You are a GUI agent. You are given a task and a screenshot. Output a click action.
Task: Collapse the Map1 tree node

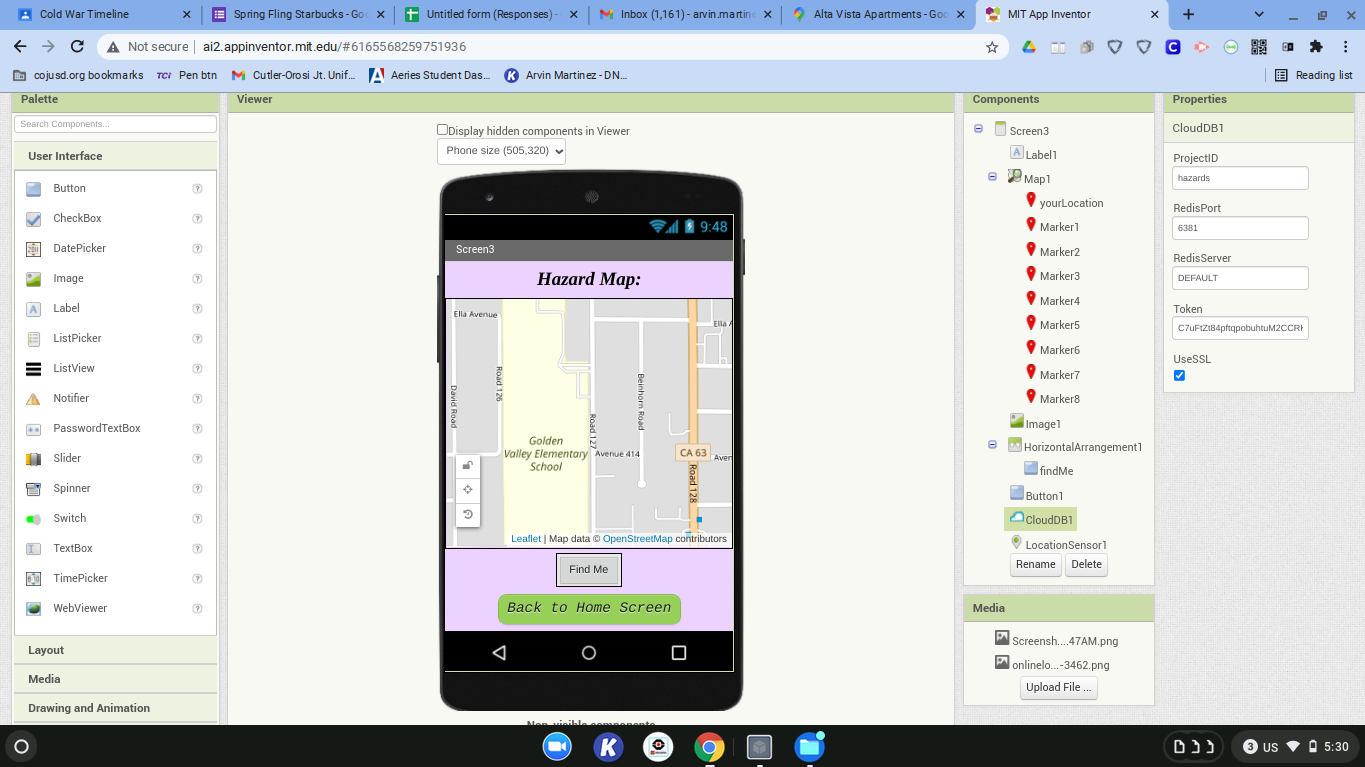click(x=992, y=177)
